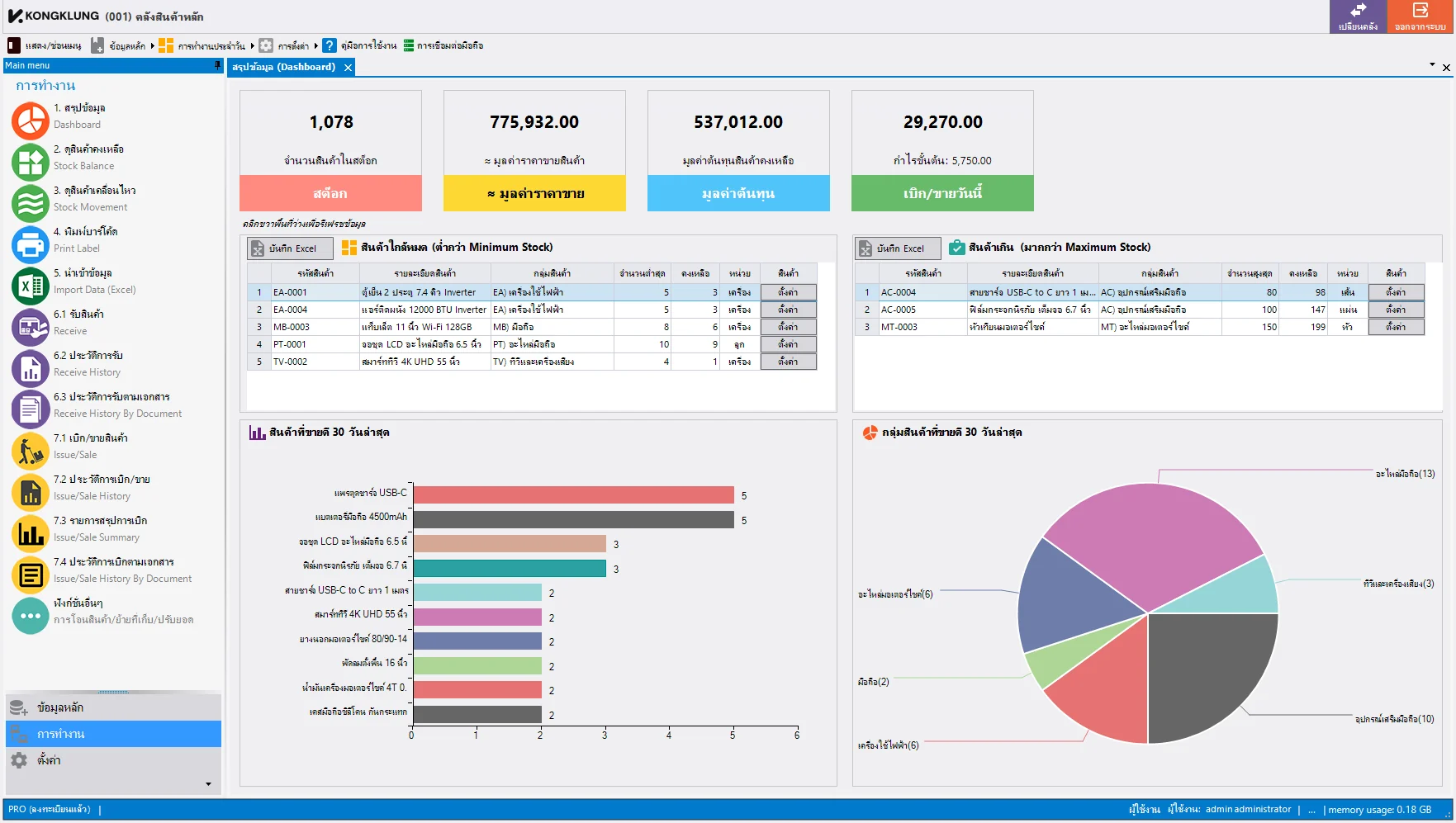Click ตั้งค่า button in TV-0002 row

click(788, 362)
